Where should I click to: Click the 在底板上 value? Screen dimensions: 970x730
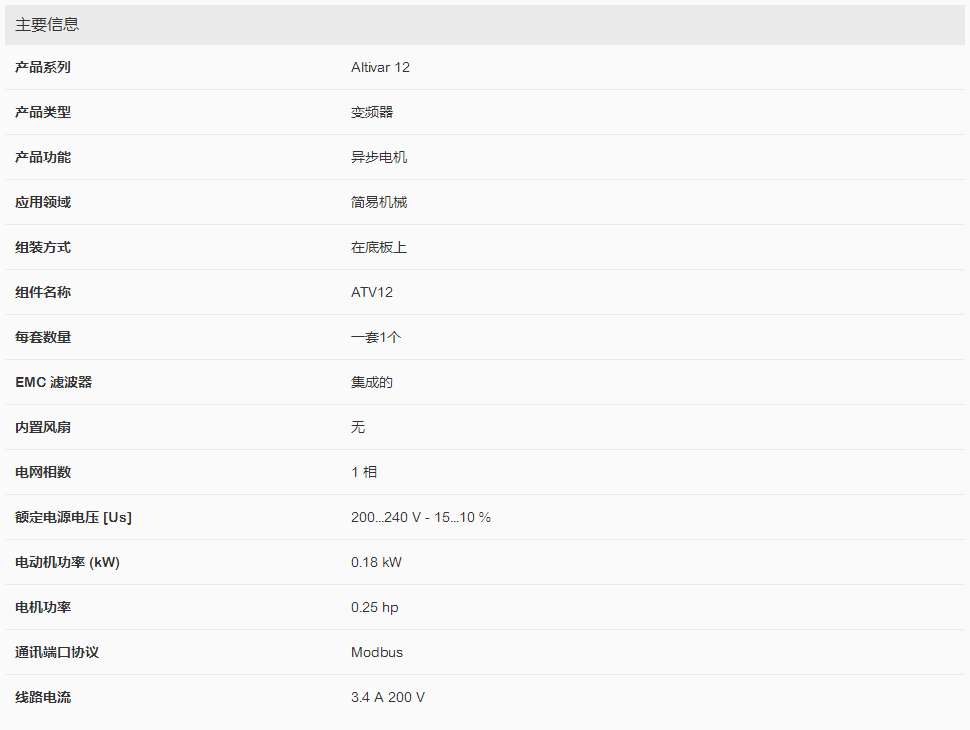pos(379,247)
